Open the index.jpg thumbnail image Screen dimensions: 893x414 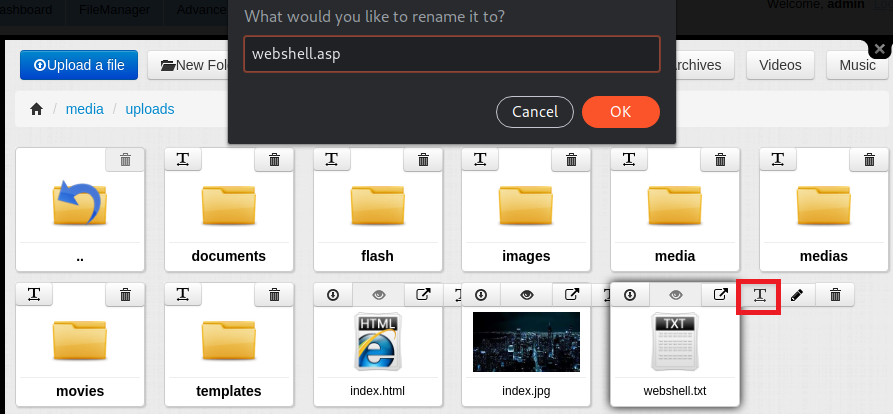pos(527,342)
